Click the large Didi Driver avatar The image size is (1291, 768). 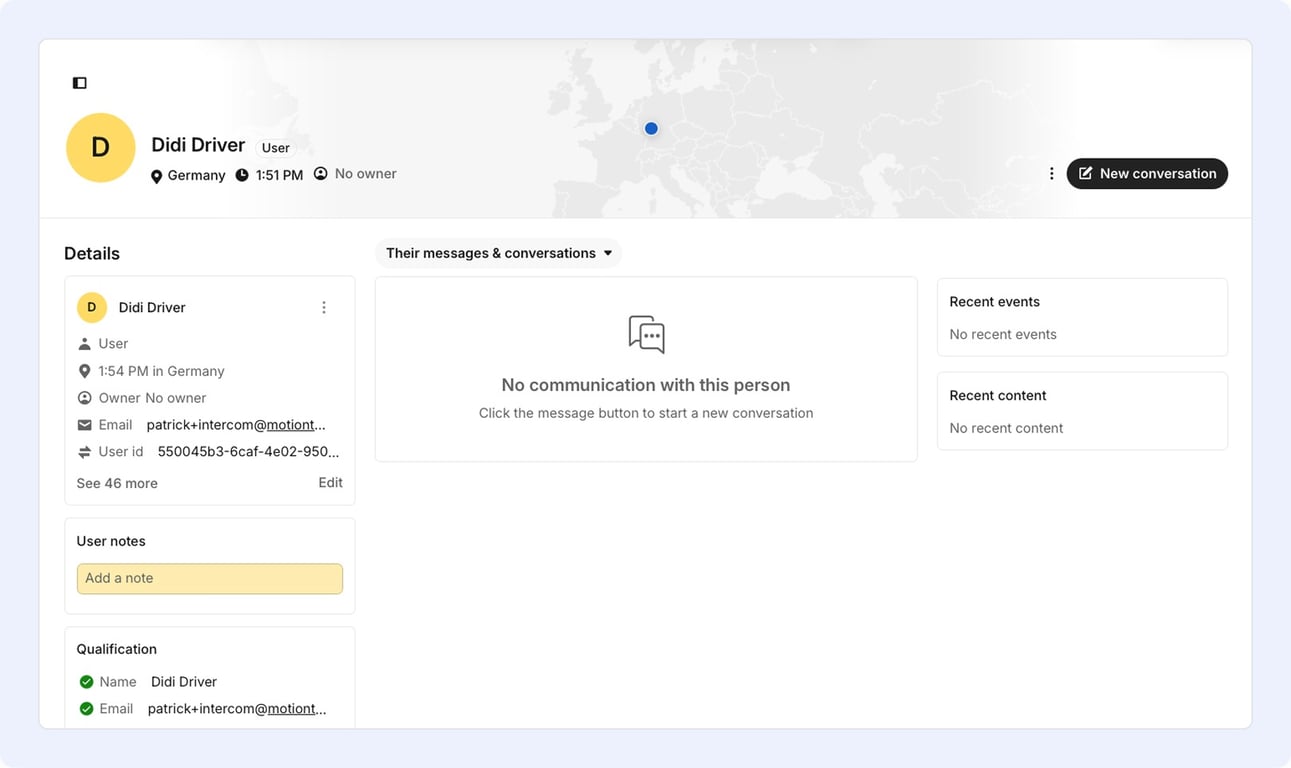tap(100, 148)
